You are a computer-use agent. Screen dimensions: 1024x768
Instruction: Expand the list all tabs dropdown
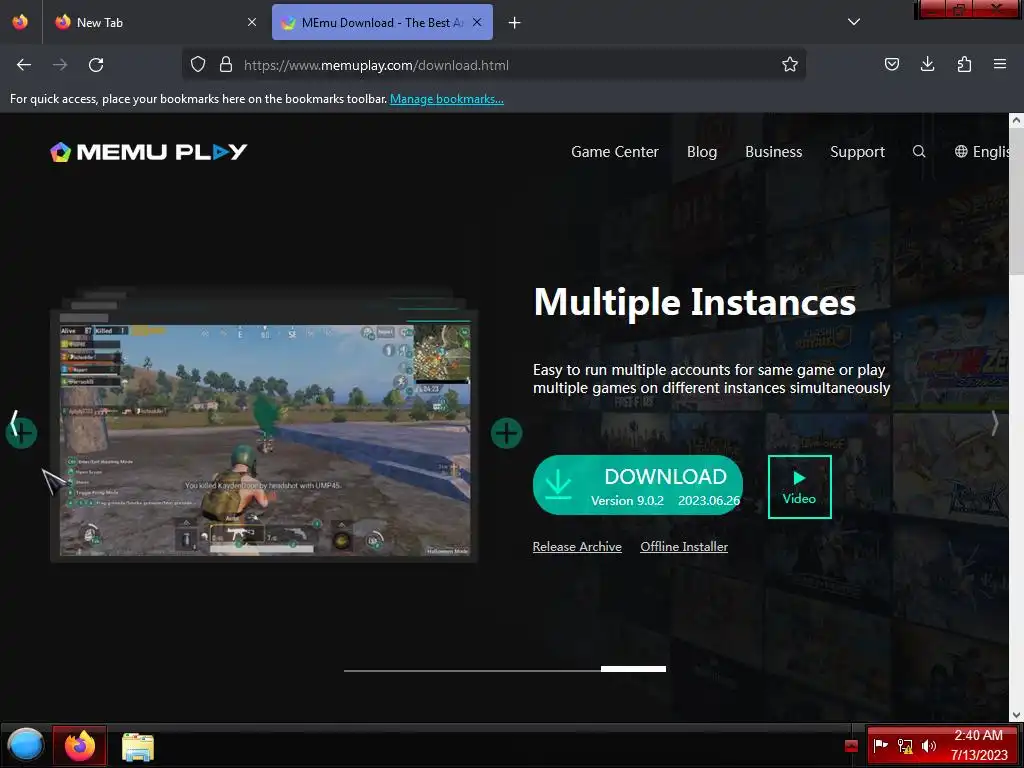coord(854,22)
